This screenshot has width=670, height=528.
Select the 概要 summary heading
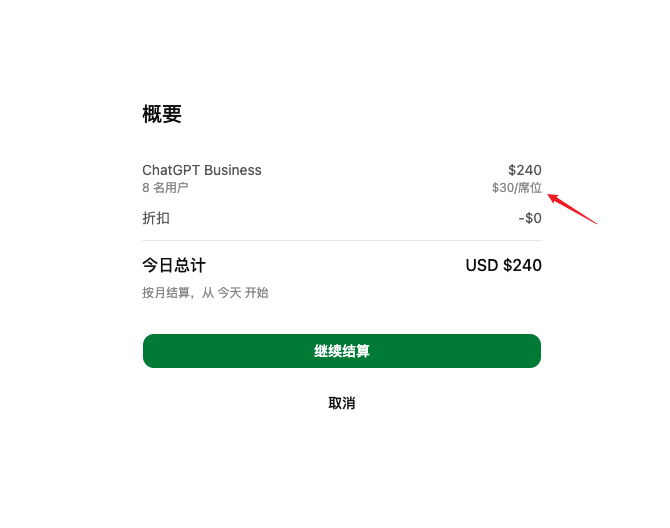click(162, 114)
